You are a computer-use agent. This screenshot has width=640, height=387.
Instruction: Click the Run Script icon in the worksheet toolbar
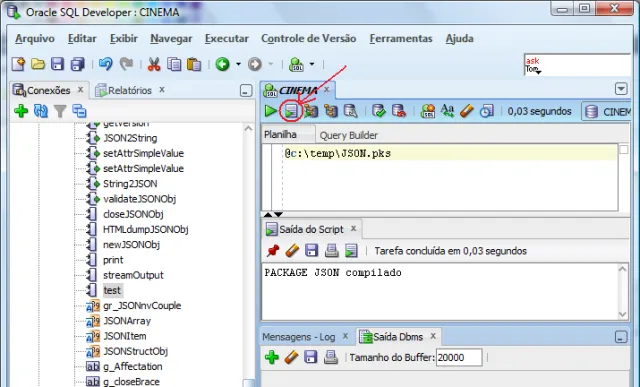(291, 111)
